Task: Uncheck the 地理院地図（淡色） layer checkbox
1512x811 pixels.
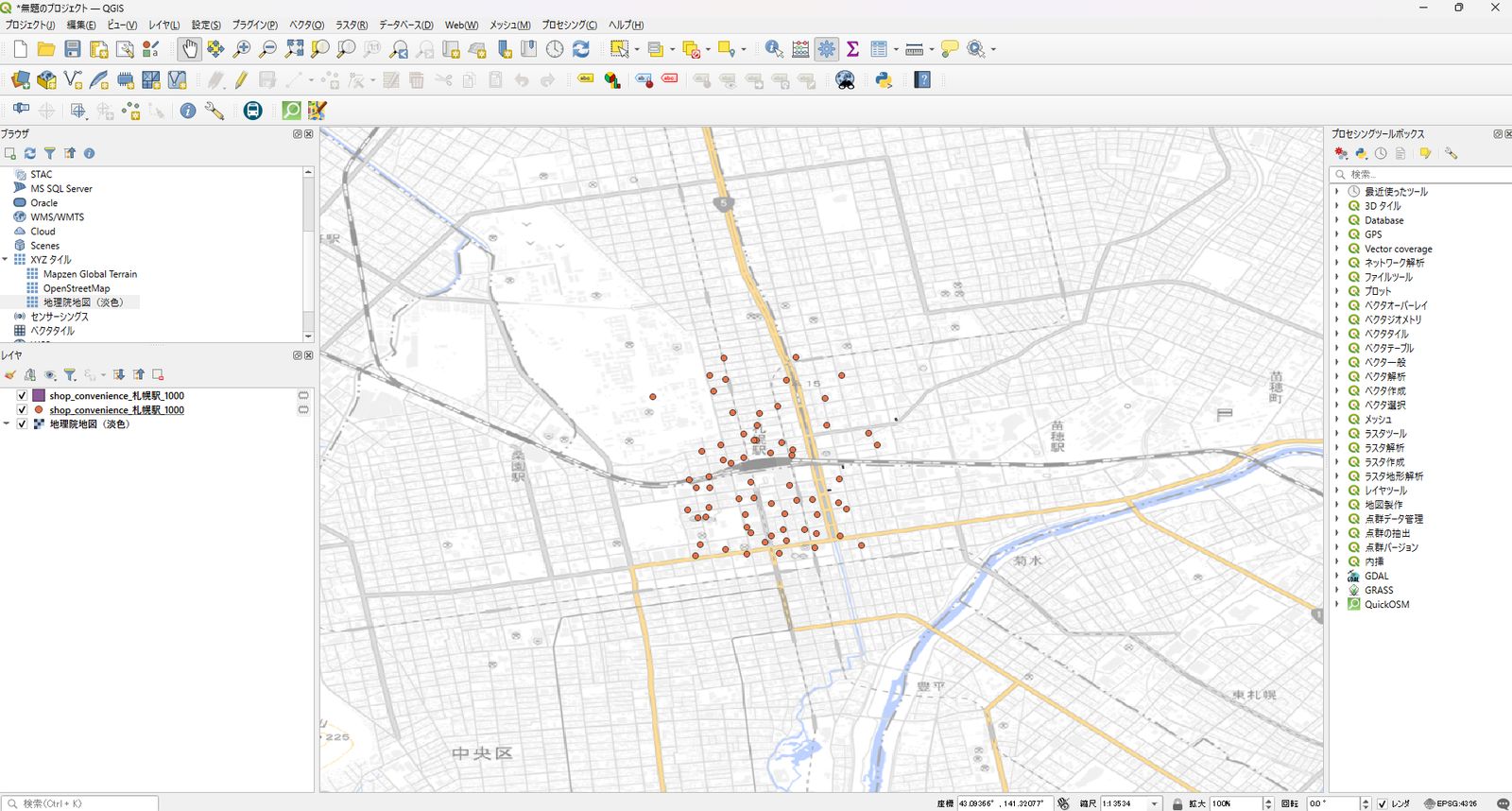Action: click(x=22, y=424)
